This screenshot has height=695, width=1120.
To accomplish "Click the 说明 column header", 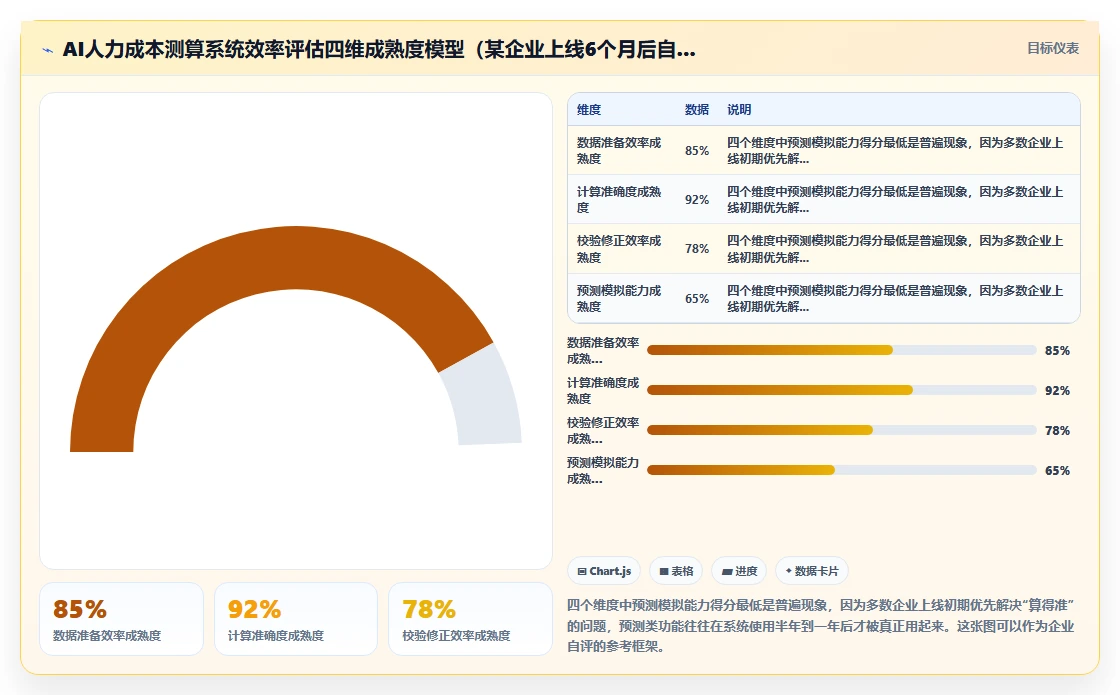I will click(x=739, y=110).
